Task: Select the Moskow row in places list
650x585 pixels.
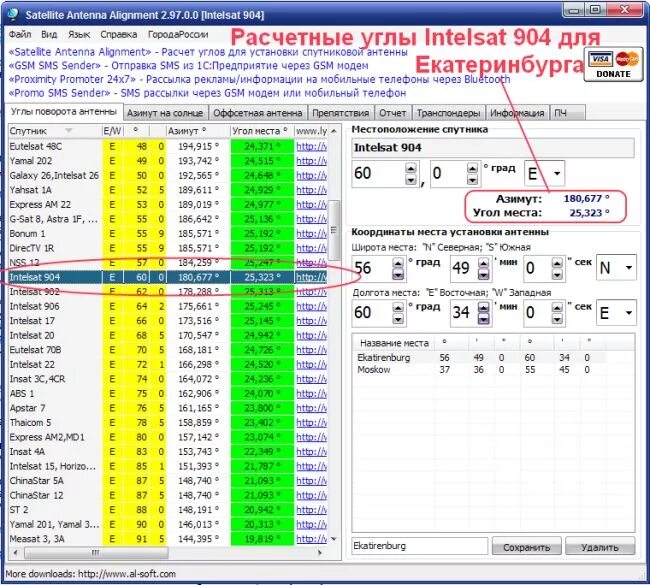Action: point(481,370)
